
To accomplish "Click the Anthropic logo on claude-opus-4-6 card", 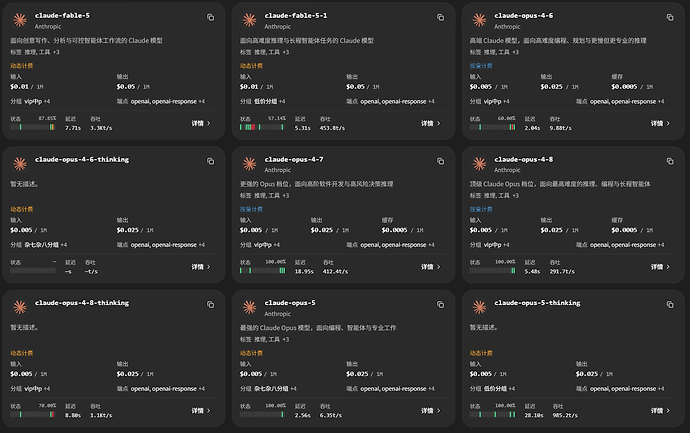I will (479, 20).
